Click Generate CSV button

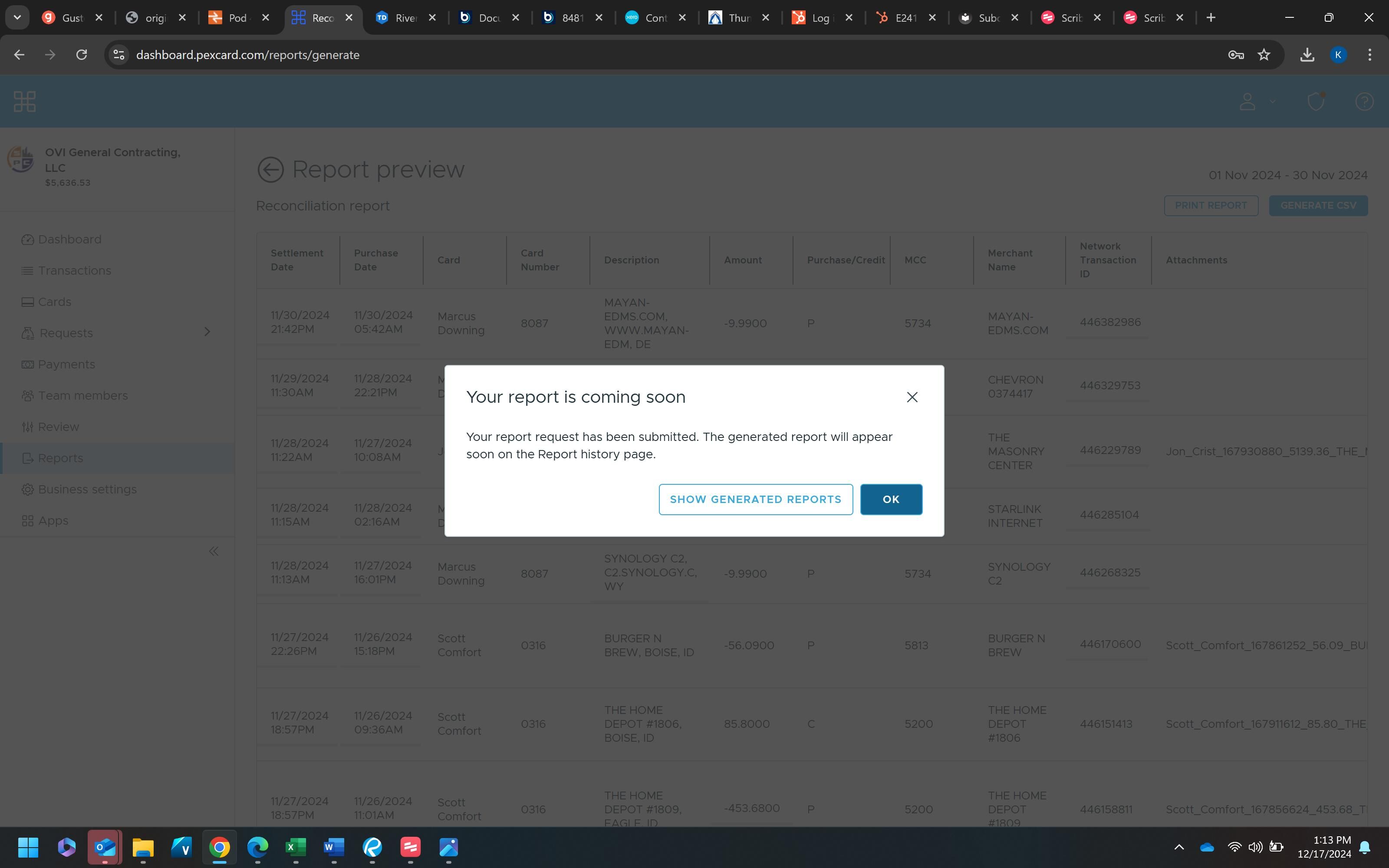pos(1318,206)
